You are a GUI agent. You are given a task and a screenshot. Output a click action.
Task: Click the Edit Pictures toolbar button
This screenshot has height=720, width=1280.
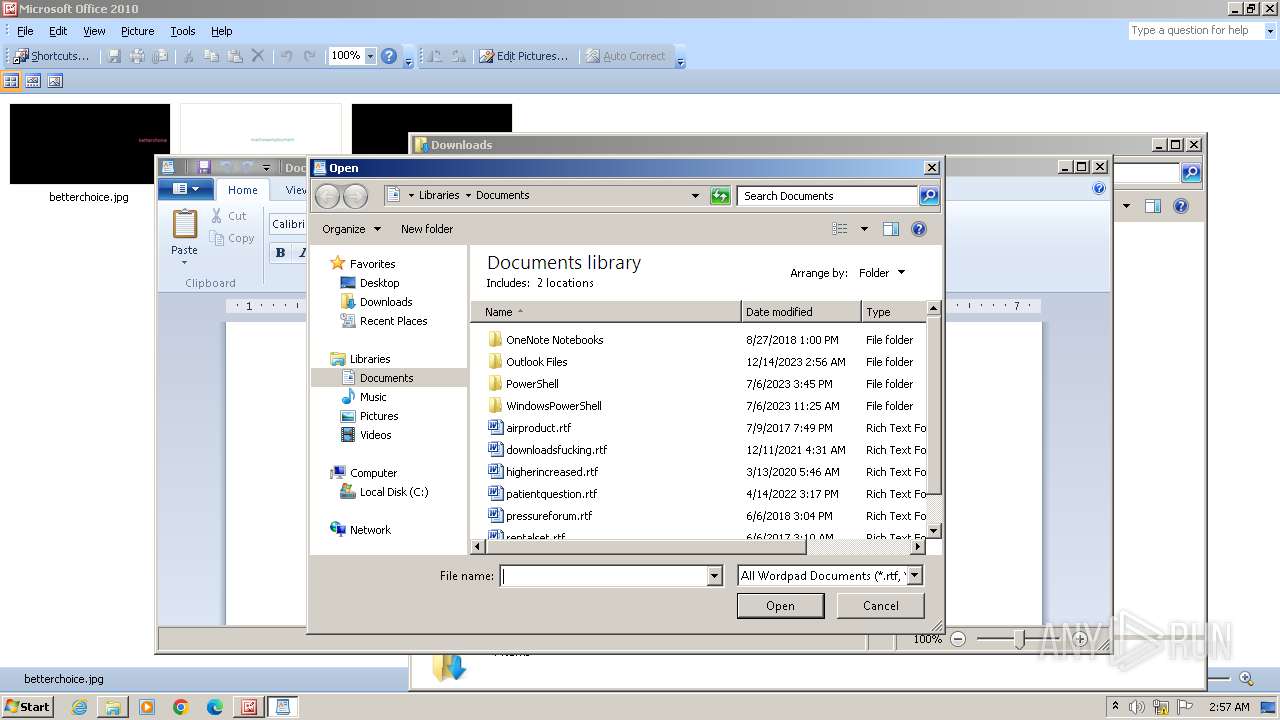[523, 56]
